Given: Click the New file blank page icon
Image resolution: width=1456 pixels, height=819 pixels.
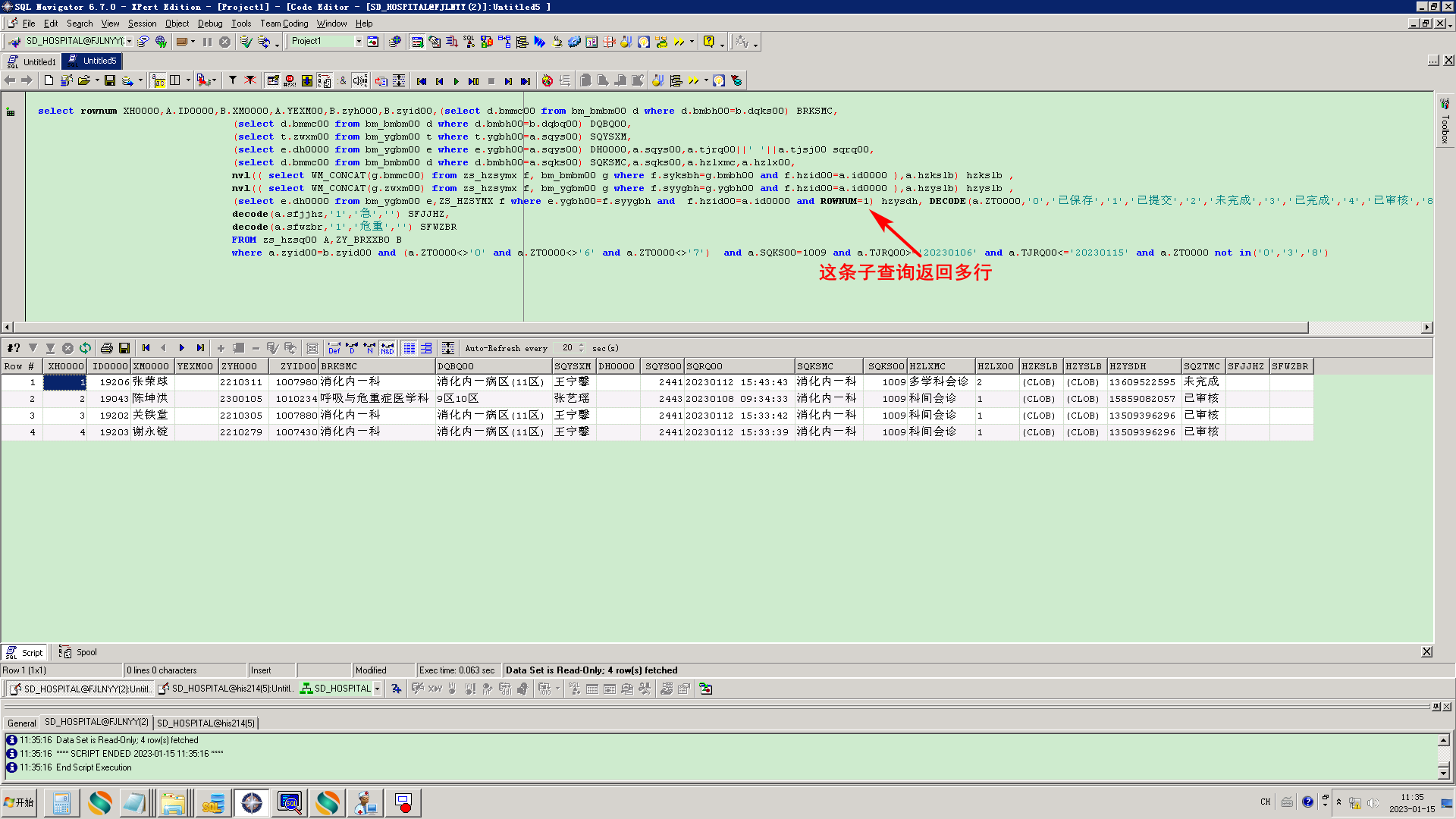Looking at the screenshot, I should coord(49,80).
